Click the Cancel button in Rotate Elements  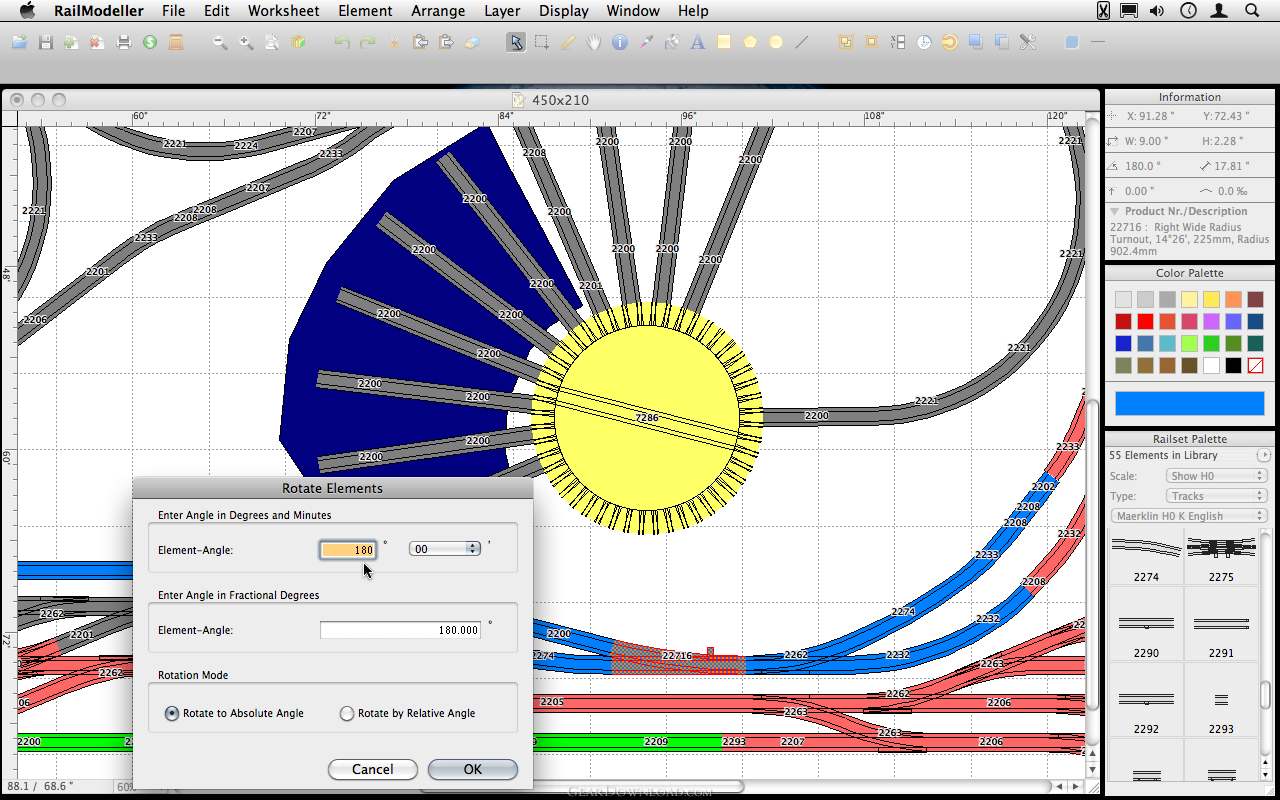coord(372,769)
